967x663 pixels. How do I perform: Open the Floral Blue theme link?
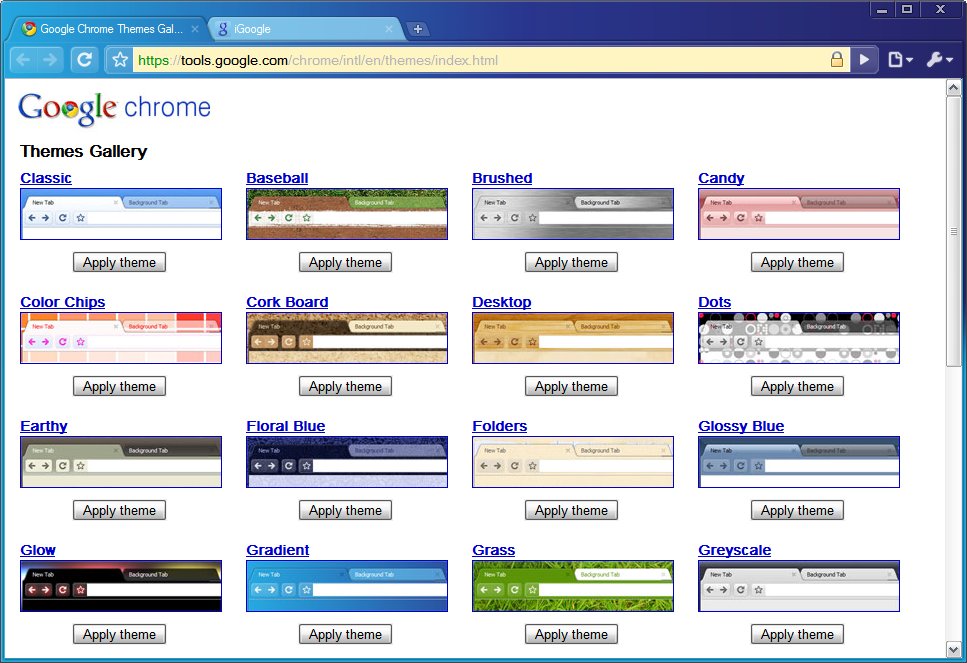pyautogui.click(x=286, y=426)
